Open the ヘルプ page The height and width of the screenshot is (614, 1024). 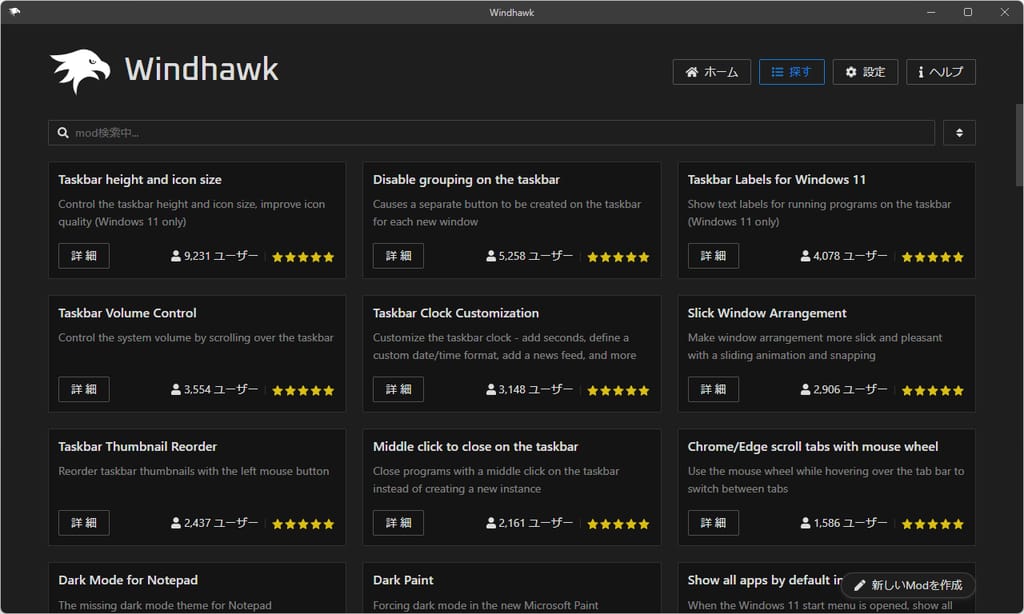940,72
